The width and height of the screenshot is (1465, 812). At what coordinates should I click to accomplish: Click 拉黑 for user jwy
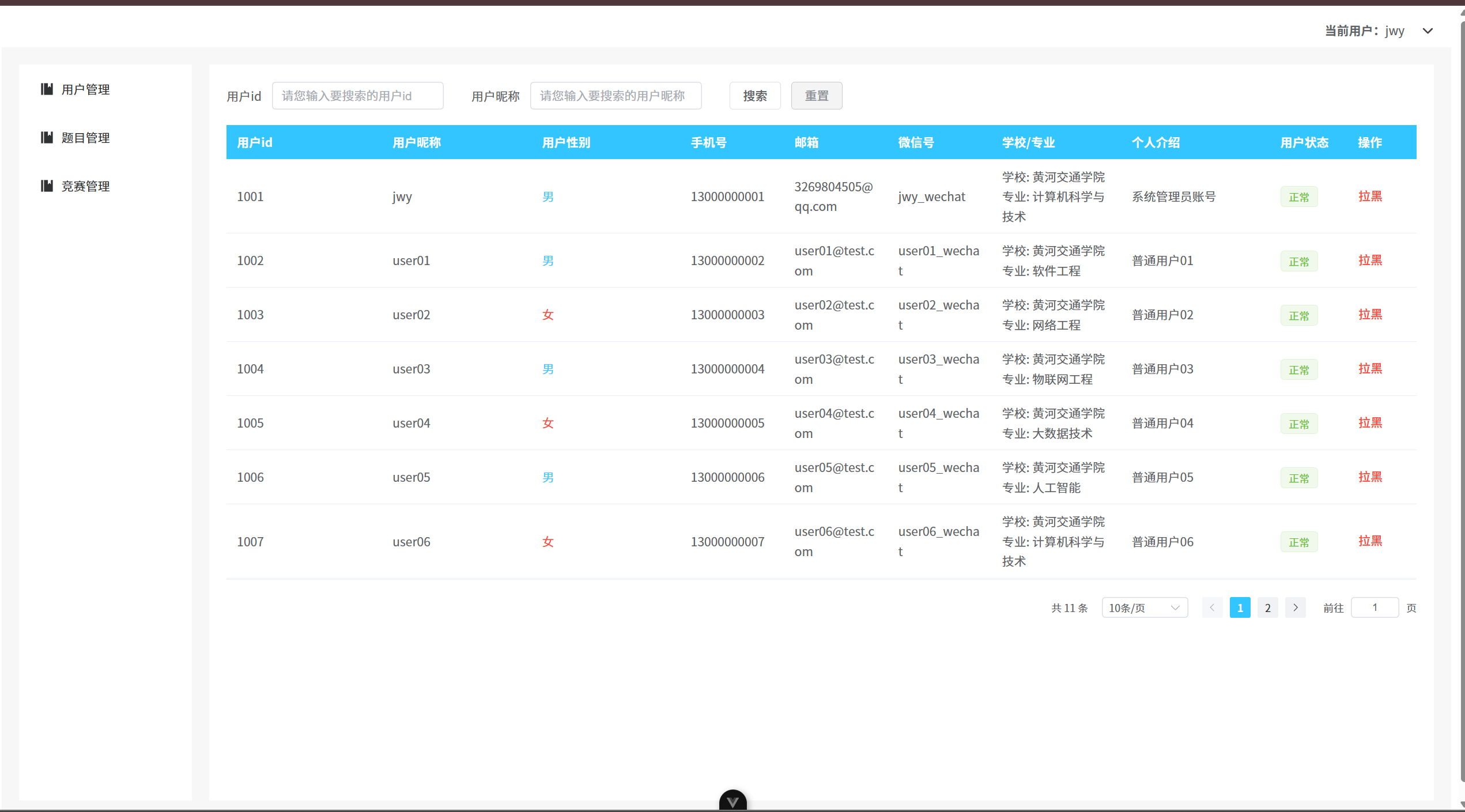1369,197
